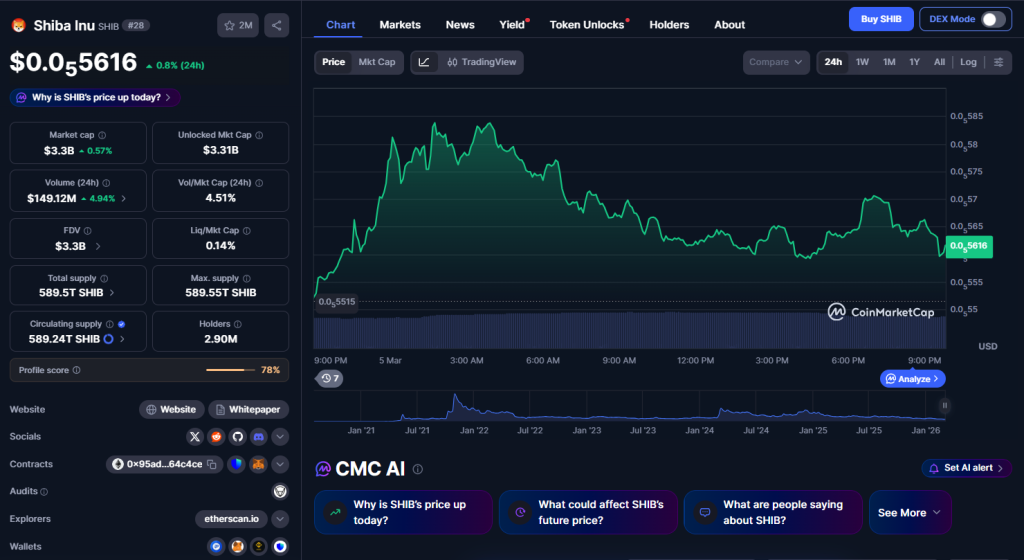Click the X (Twitter) social icon

click(x=195, y=437)
